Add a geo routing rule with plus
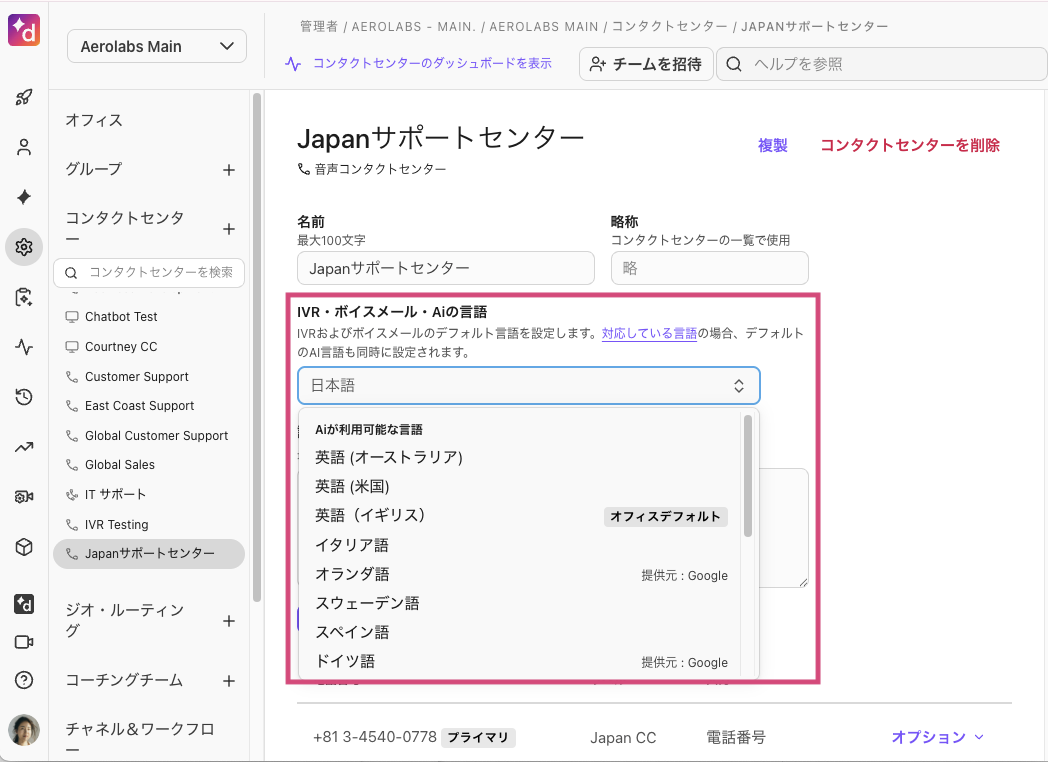 pyautogui.click(x=229, y=621)
